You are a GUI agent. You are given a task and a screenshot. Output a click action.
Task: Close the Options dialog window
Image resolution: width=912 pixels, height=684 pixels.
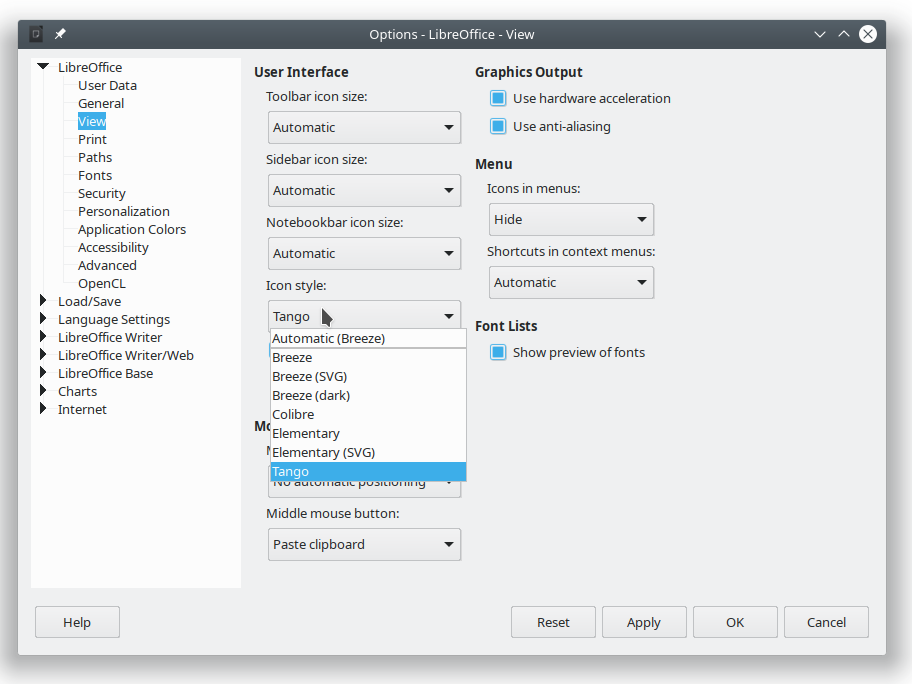pos(868,34)
